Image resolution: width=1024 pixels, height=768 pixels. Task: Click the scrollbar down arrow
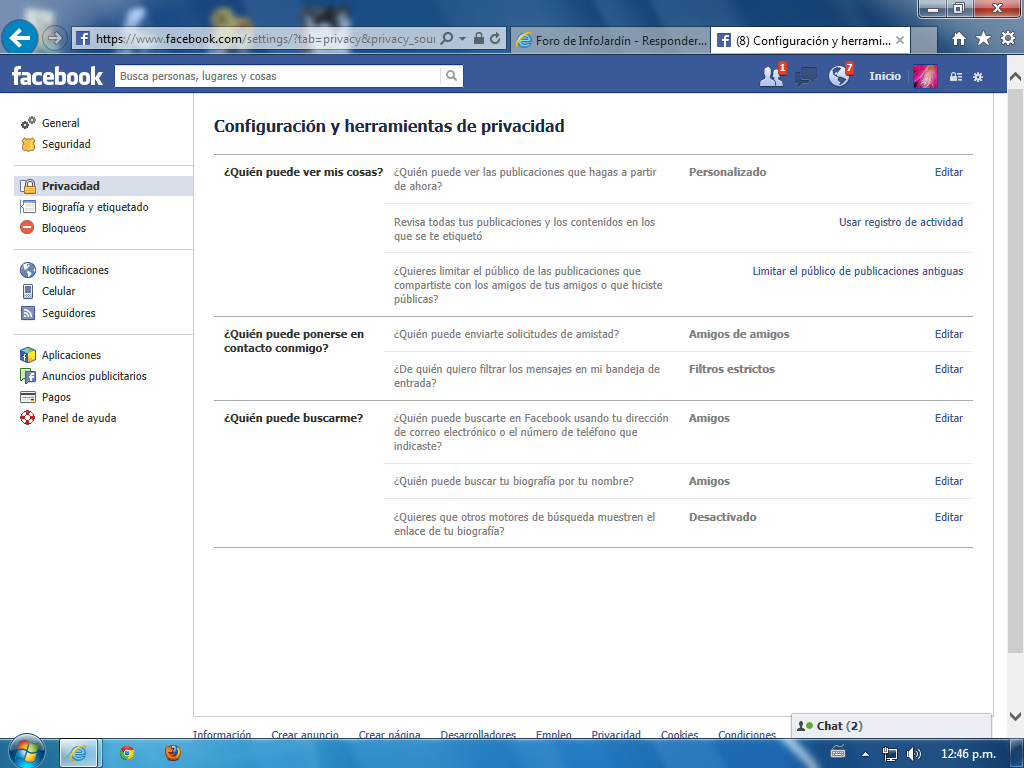pos(1016,716)
